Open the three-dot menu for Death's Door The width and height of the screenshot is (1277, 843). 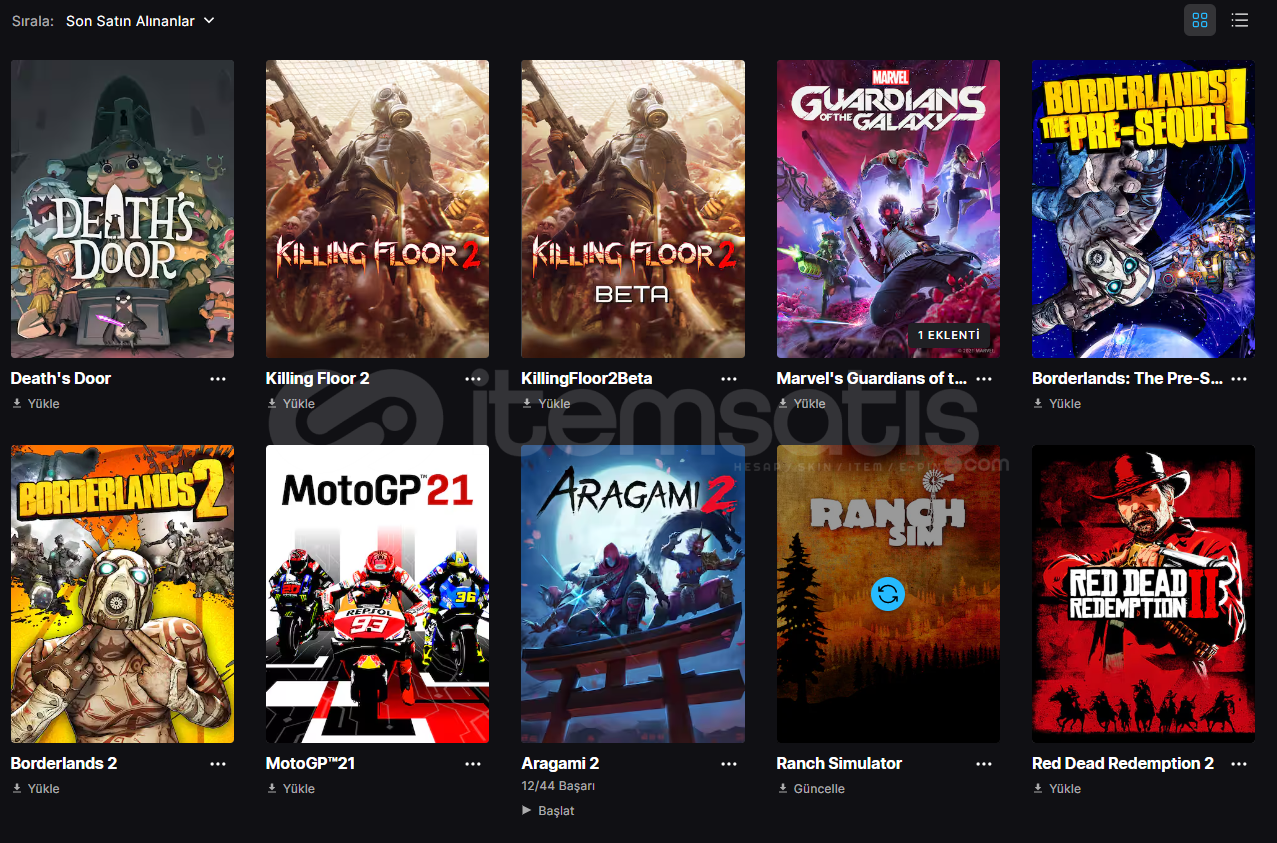[218, 379]
